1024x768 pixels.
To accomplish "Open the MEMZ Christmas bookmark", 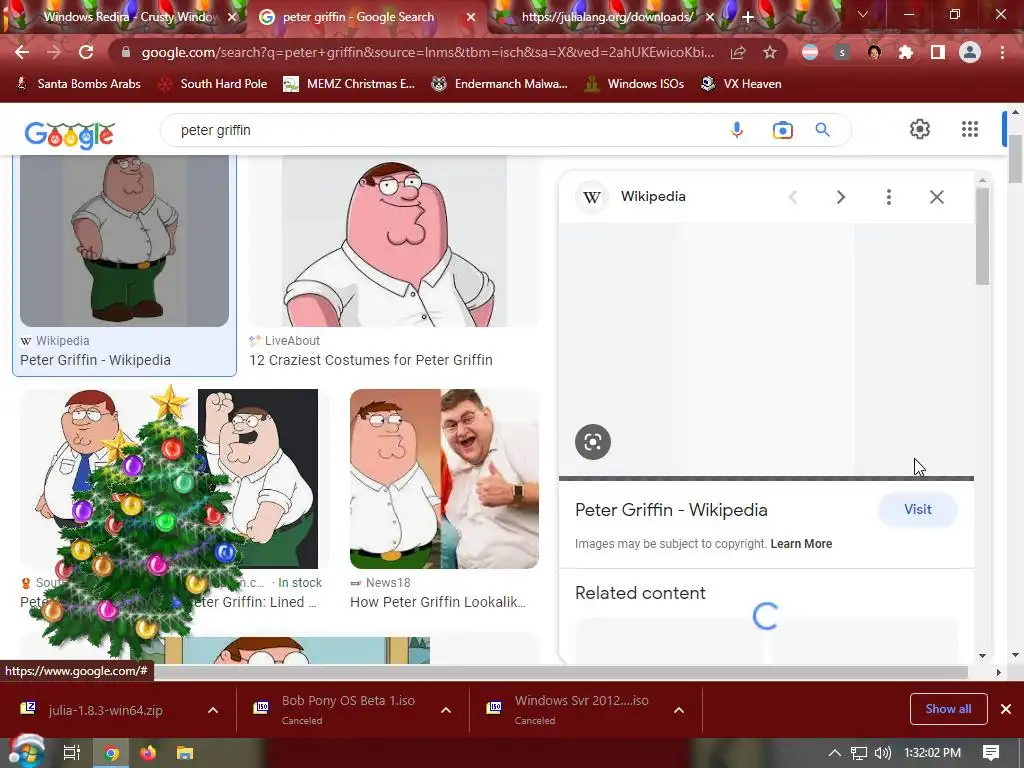I will pos(349,84).
